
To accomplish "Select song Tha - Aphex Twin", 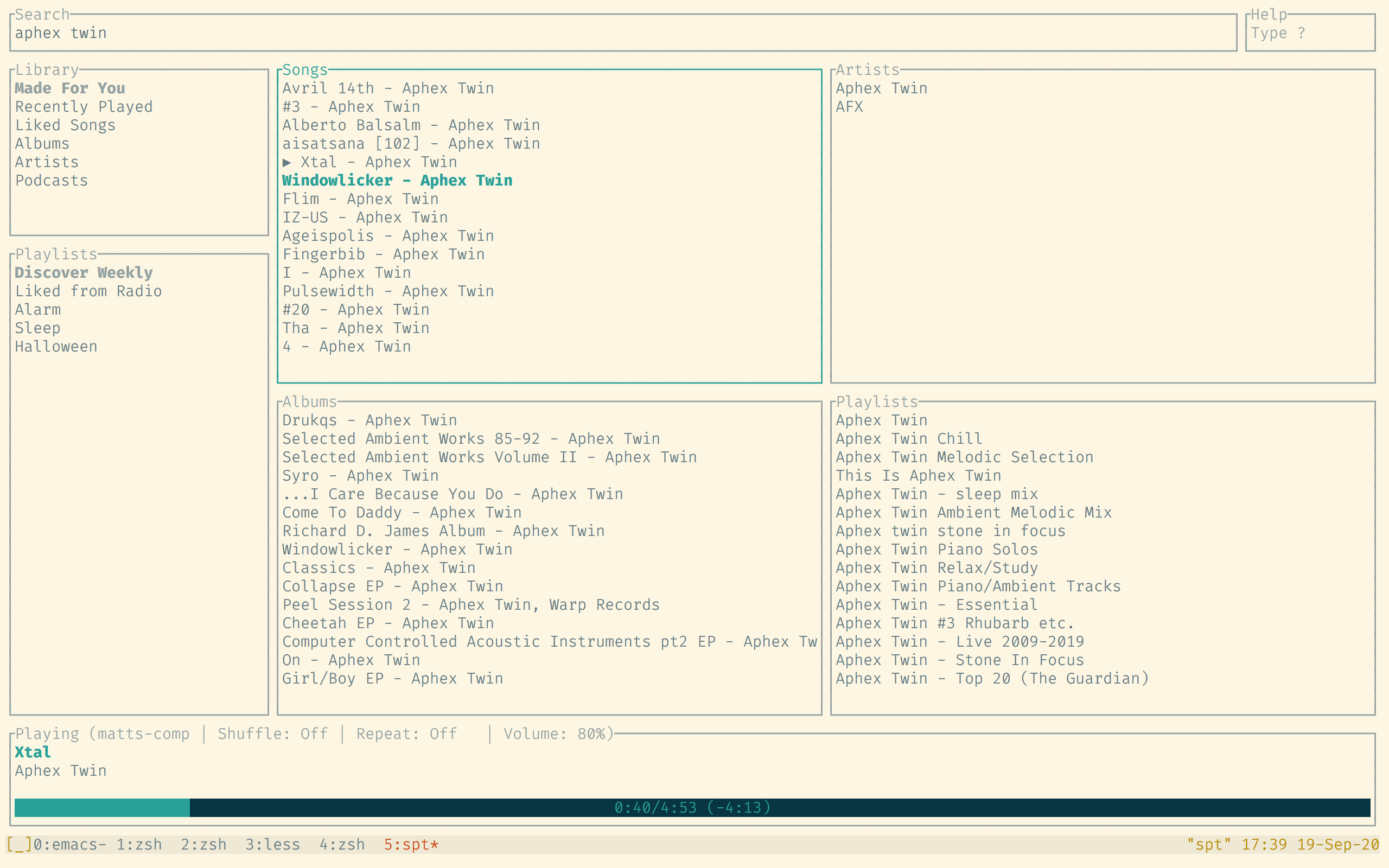I will 356,328.
